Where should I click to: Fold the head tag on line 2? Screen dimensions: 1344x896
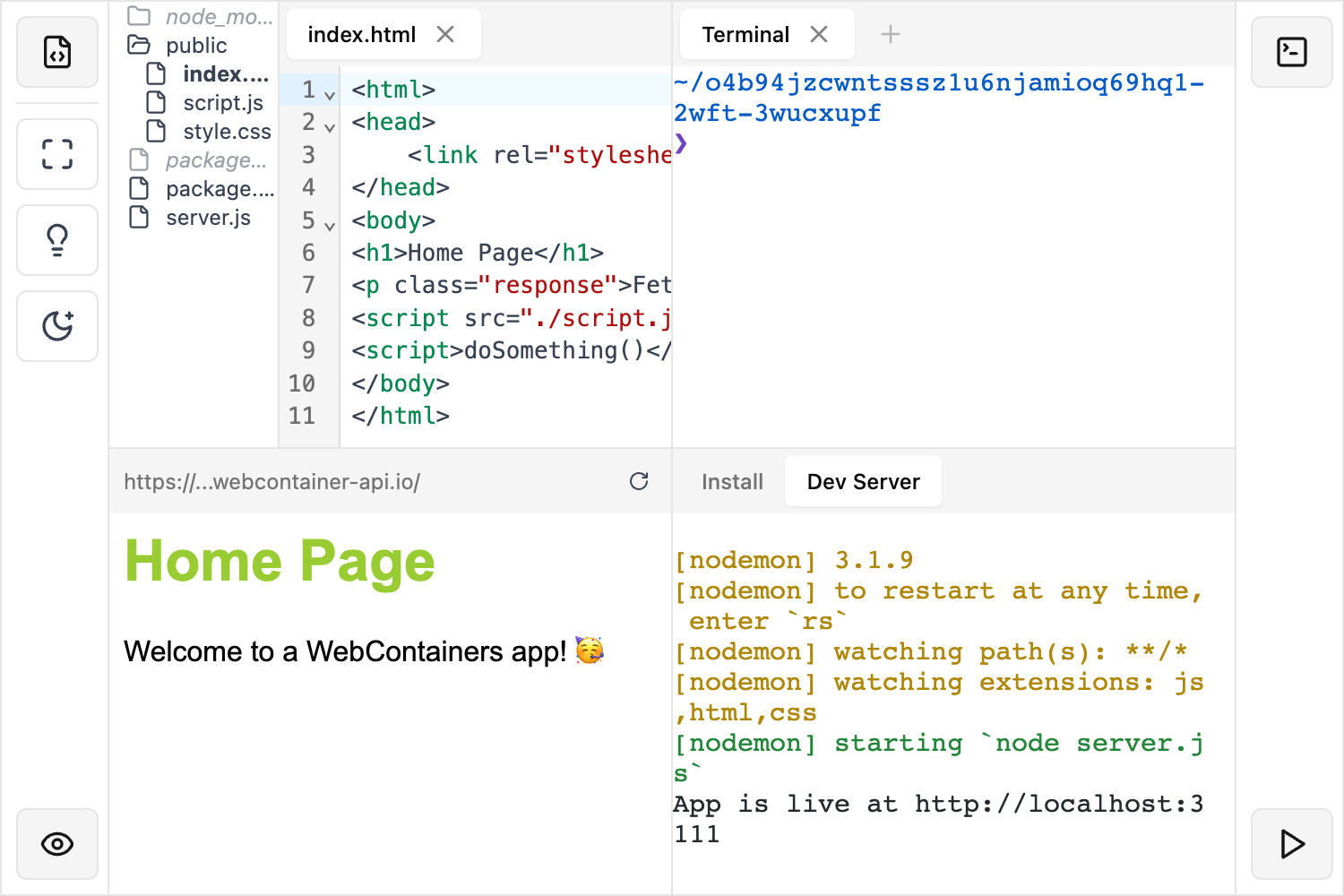click(x=330, y=127)
